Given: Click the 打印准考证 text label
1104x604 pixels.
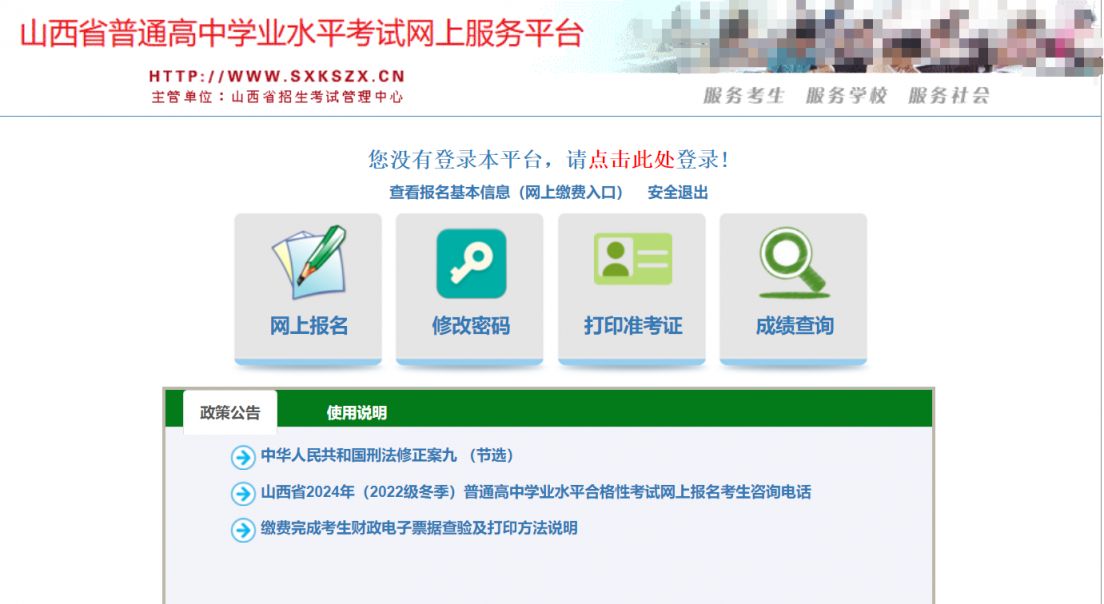Looking at the screenshot, I should pyautogui.click(x=633, y=325).
